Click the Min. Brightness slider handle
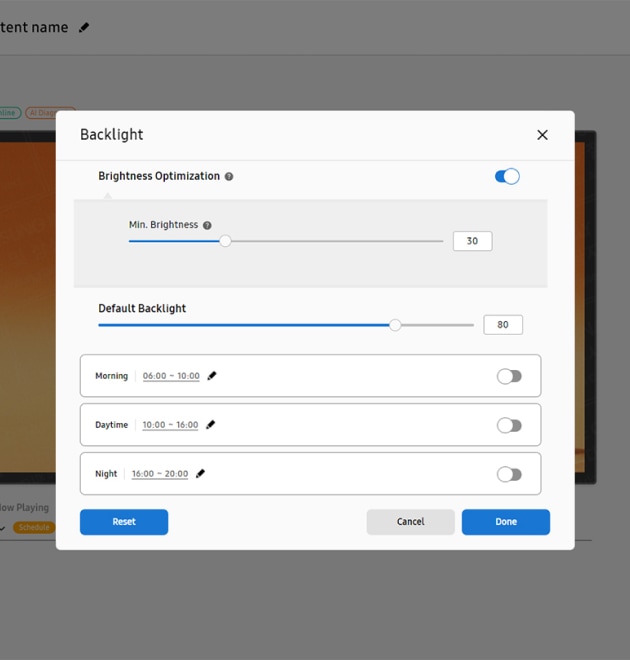This screenshot has width=630, height=660. [x=225, y=241]
